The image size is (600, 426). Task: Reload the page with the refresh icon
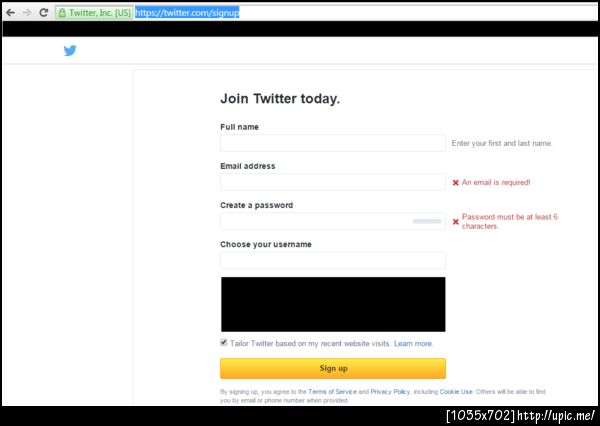pyautogui.click(x=44, y=13)
